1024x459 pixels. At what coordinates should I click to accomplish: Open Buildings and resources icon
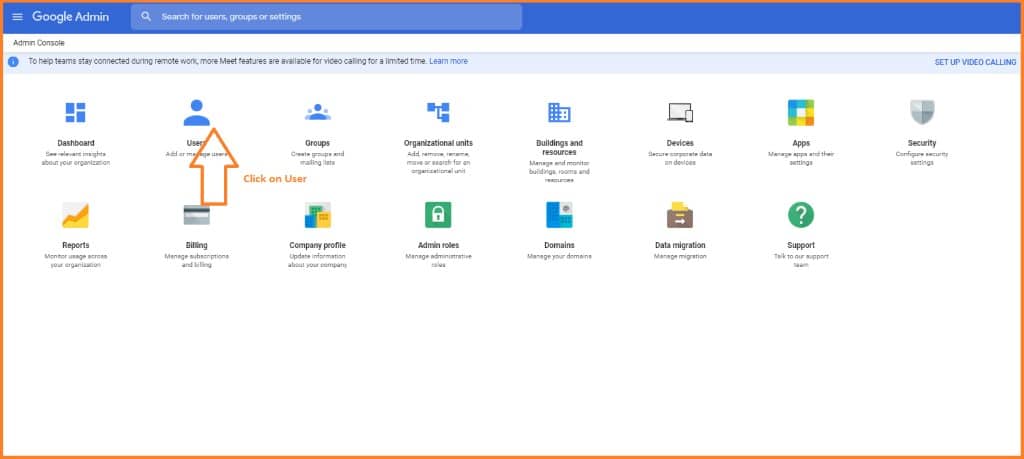tap(559, 112)
